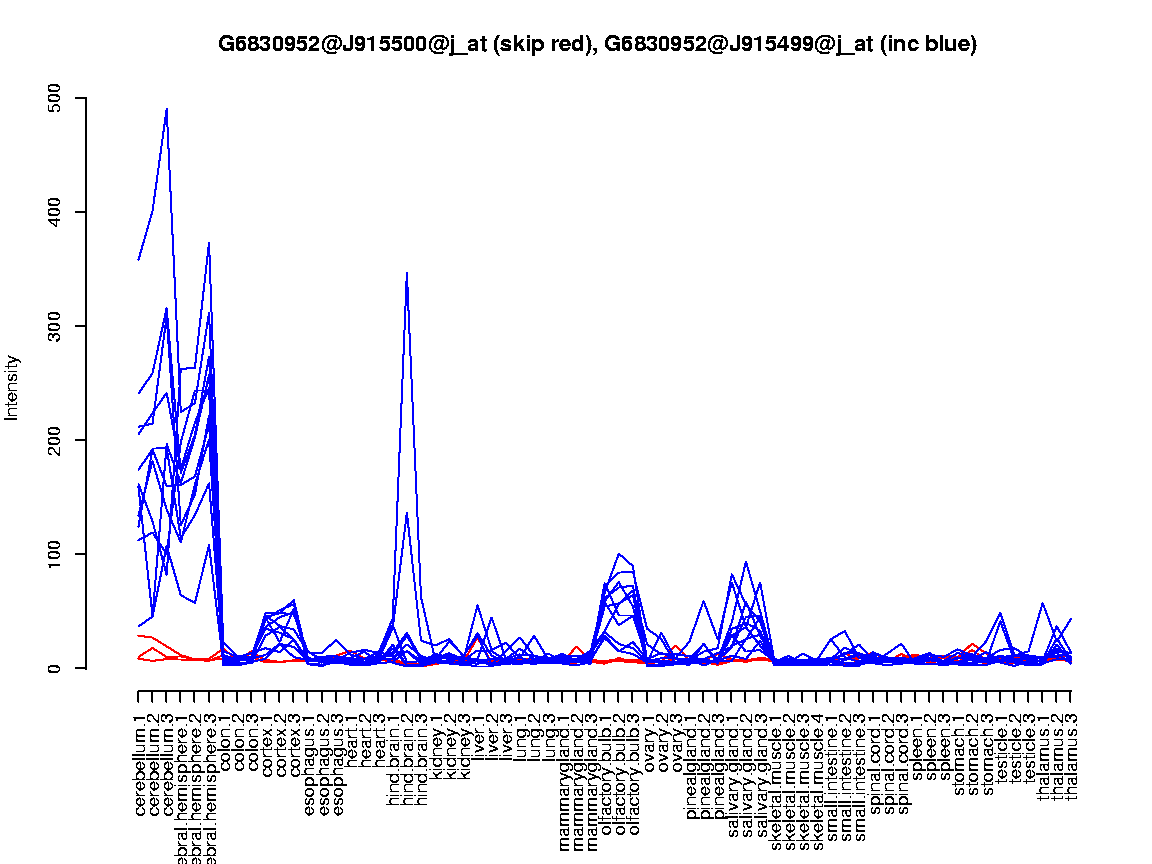This screenshot has height=864, width=1152.
Task: Click the red line start at cerebellum.1
Action: tap(139, 636)
